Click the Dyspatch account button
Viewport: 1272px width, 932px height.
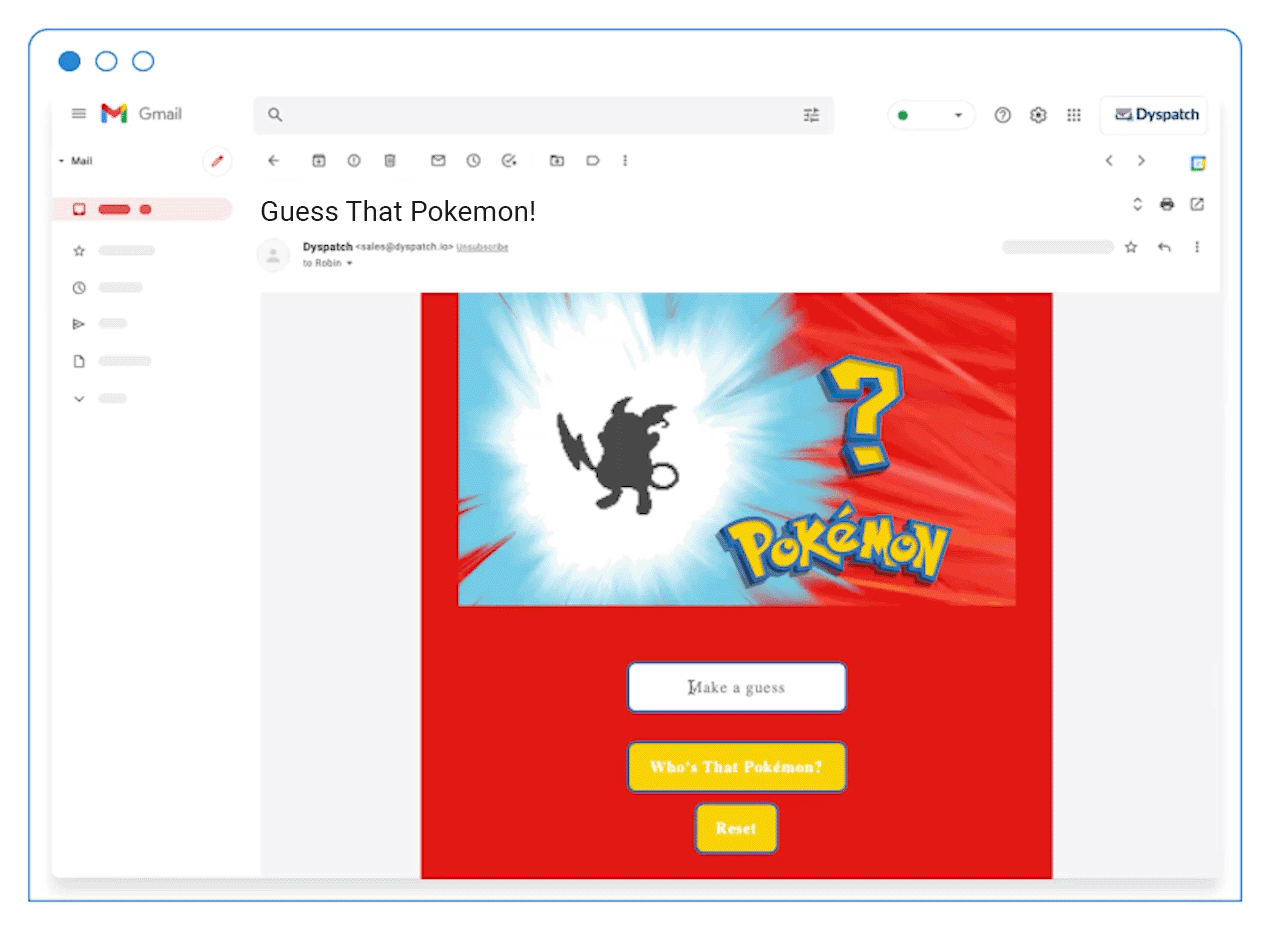click(x=1154, y=115)
